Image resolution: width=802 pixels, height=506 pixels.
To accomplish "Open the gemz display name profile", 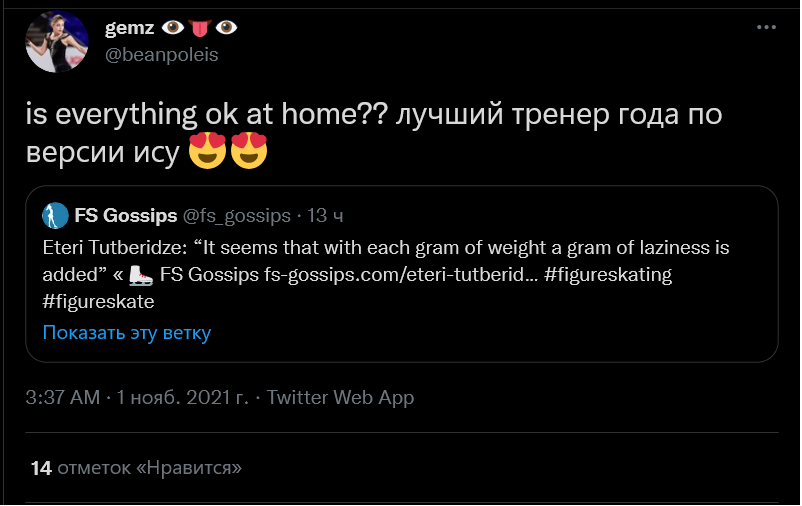I will pyautogui.click(x=127, y=28).
